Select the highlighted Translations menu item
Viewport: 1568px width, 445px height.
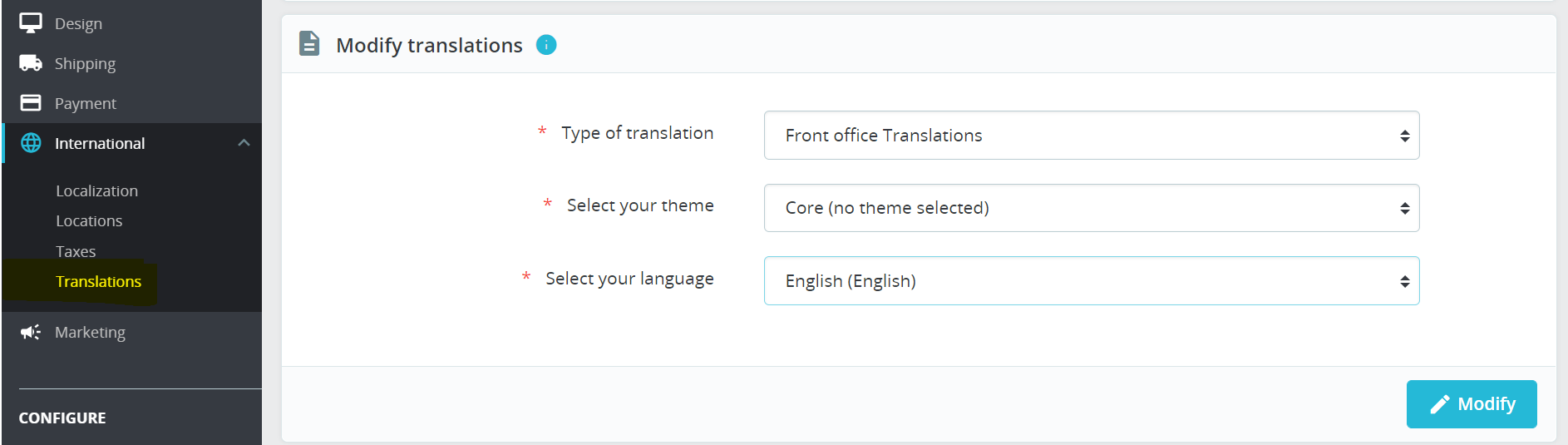coord(98,281)
